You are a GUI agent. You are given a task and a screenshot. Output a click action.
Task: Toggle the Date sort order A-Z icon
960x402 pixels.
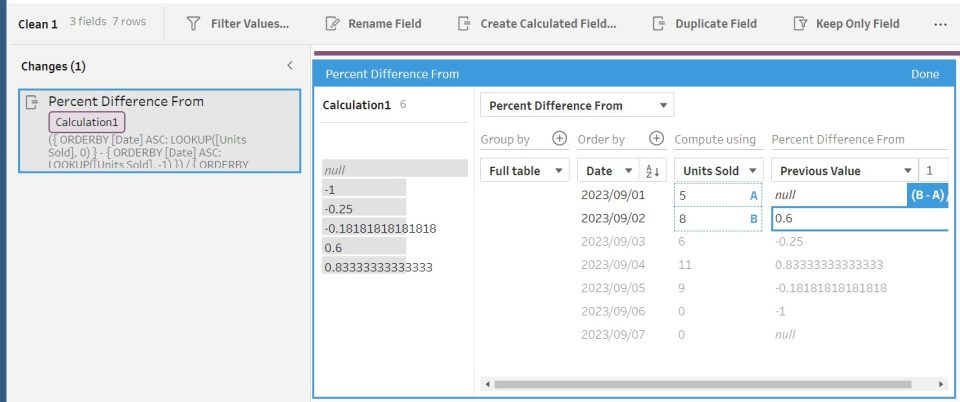652,171
